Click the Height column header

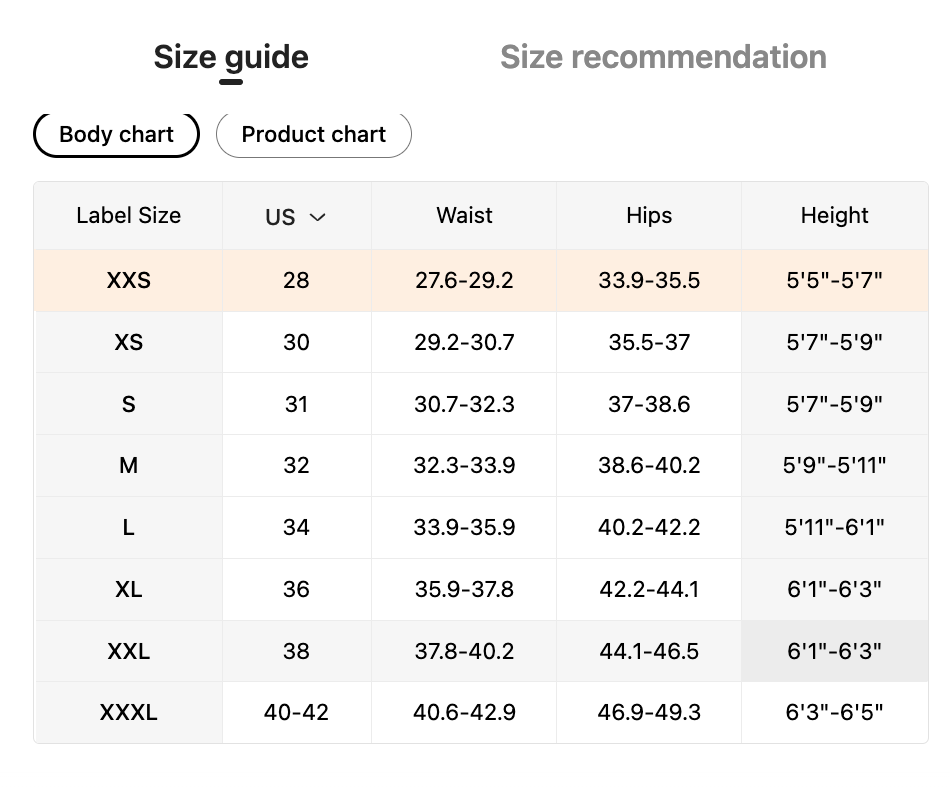(834, 216)
